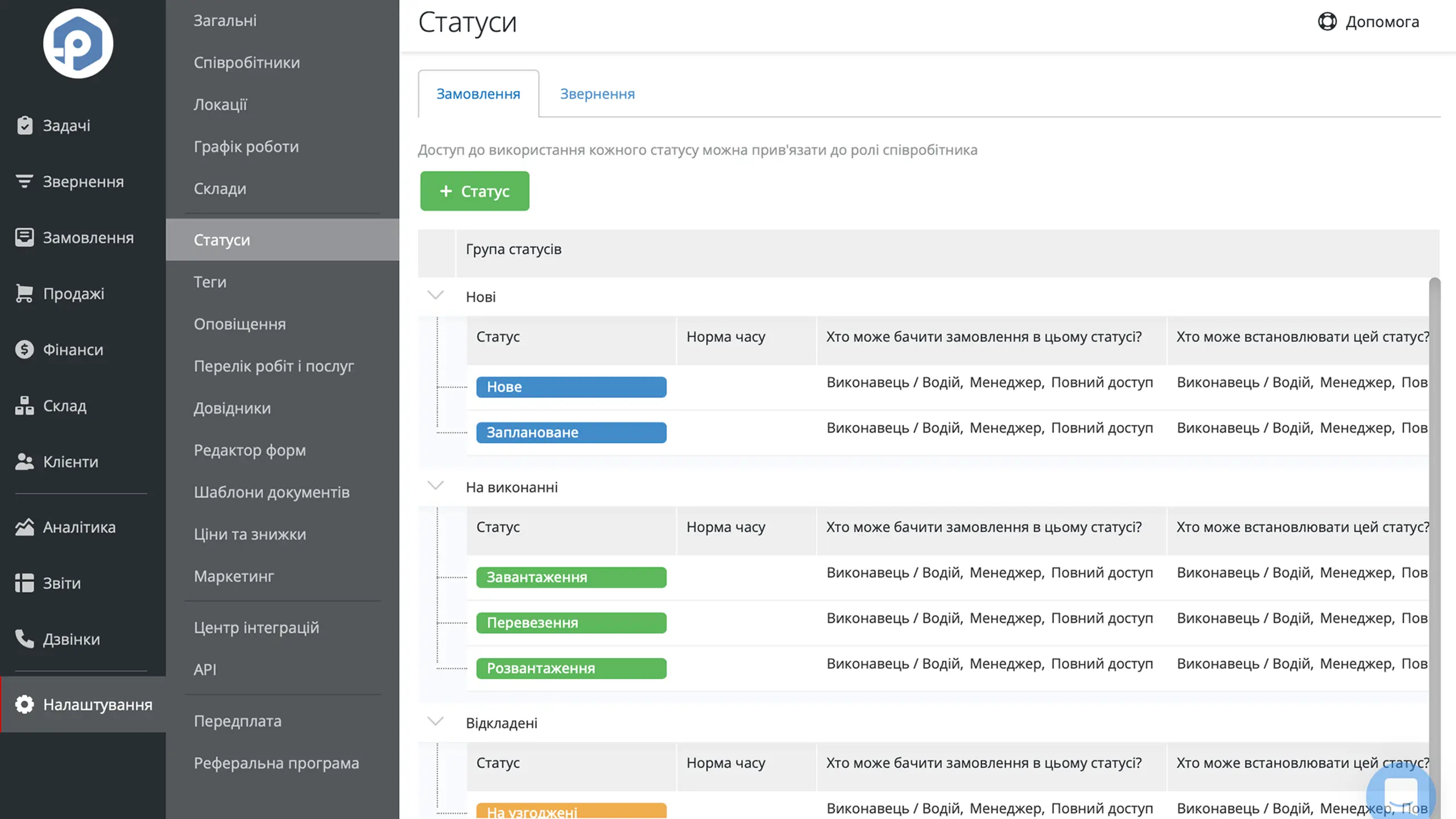Screen dimensions: 1456x819
Task: Click the green Перевезення status label
Action: [x=571, y=623]
